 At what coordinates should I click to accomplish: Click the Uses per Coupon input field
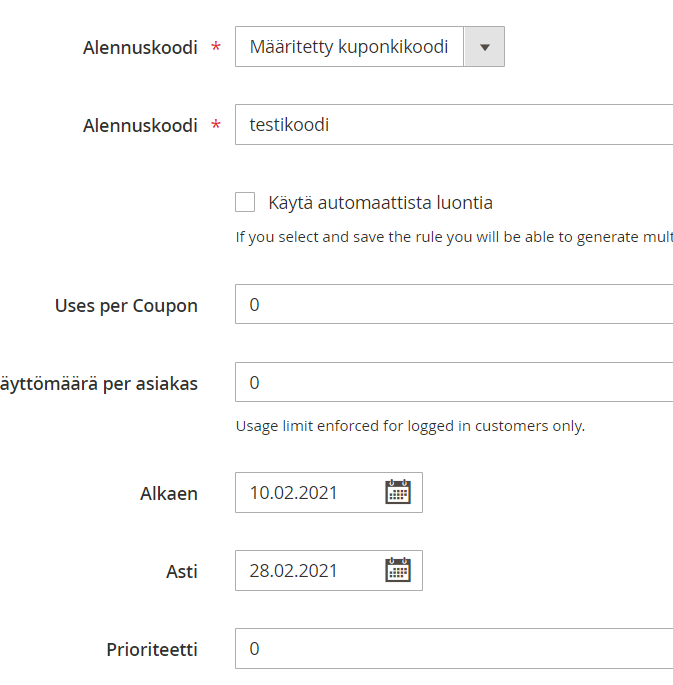[450, 304]
